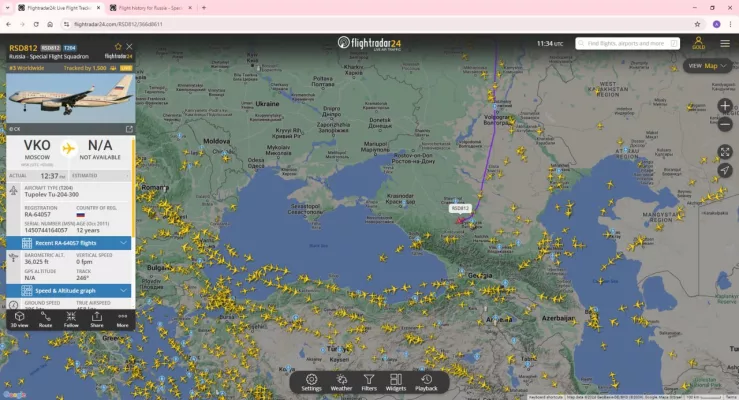The width and height of the screenshot is (739, 400).
Task: Center map on my location
Action: point(725,170)
